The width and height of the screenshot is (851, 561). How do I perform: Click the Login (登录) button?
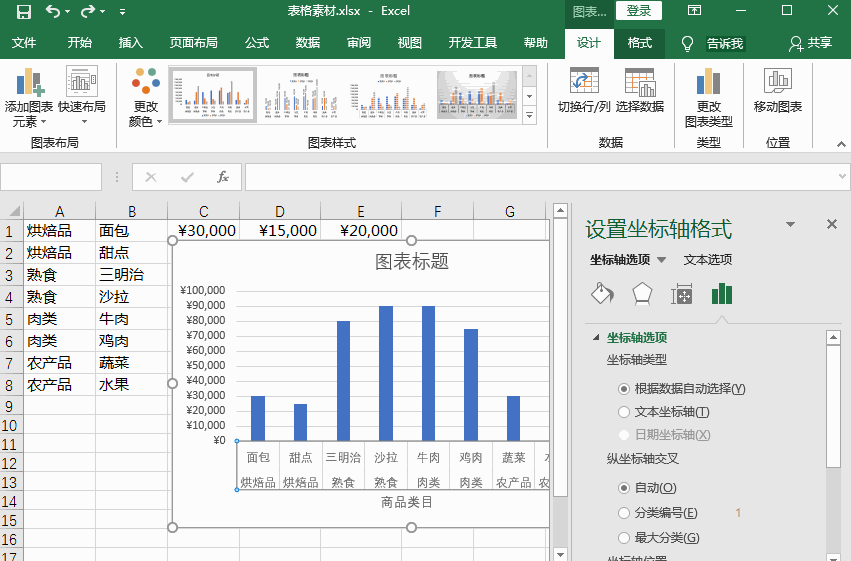(x=639, y=11)
